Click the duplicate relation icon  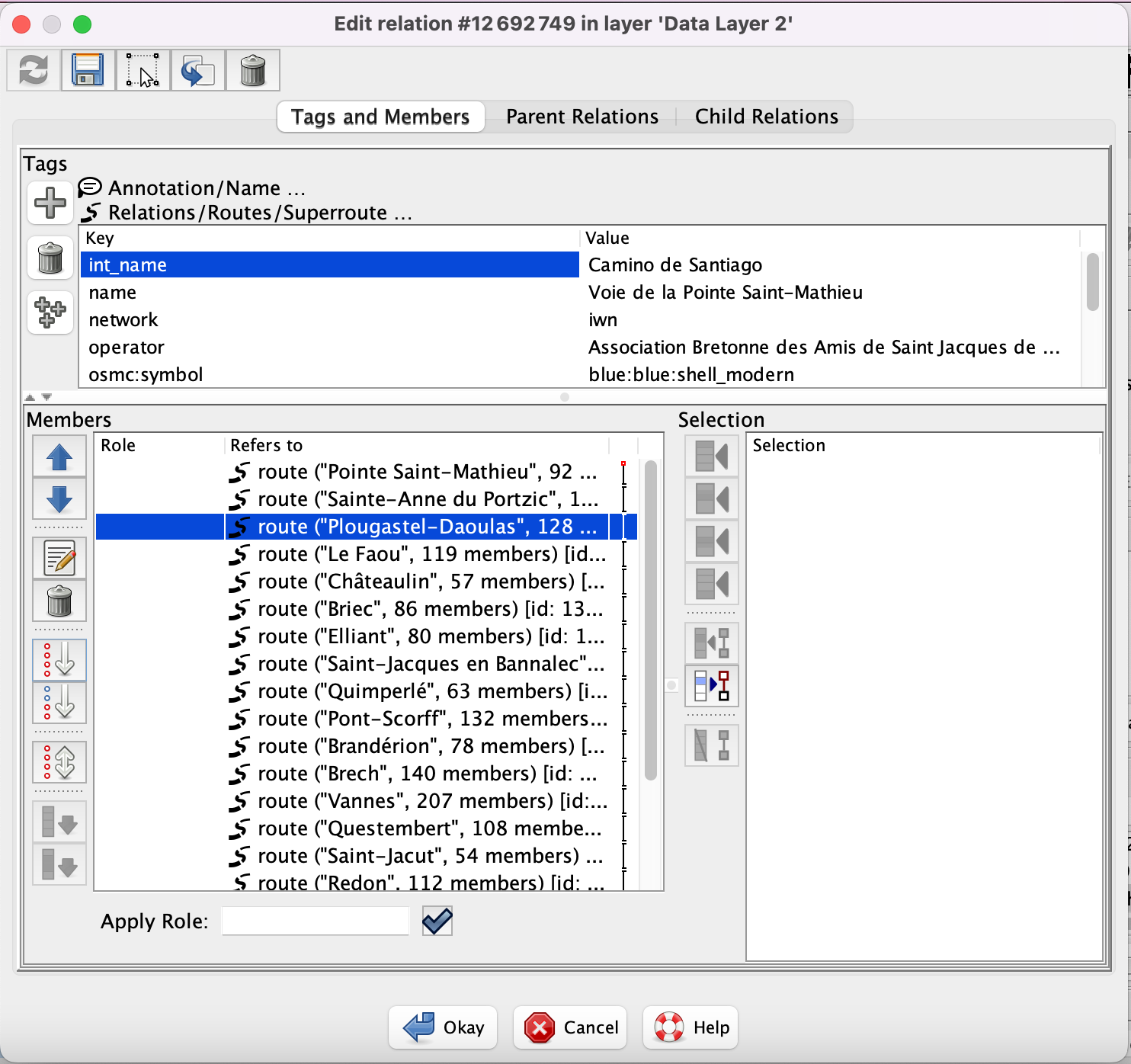coord(197,70)
